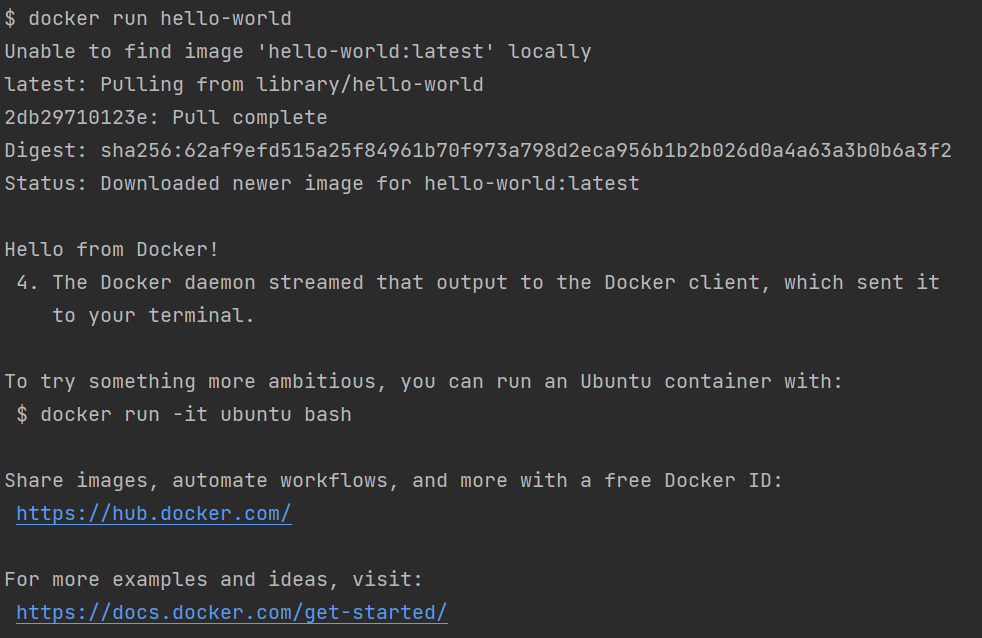Click the 'For more examples and ideas' line
The height and width of the screenshot is (638, 982).
coord(214,580)
